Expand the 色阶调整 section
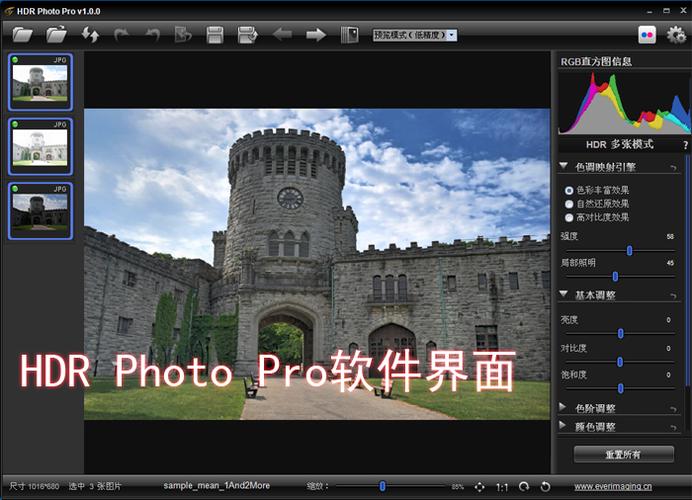The height and width of the screenshot is (500, 692). [563, 408]
